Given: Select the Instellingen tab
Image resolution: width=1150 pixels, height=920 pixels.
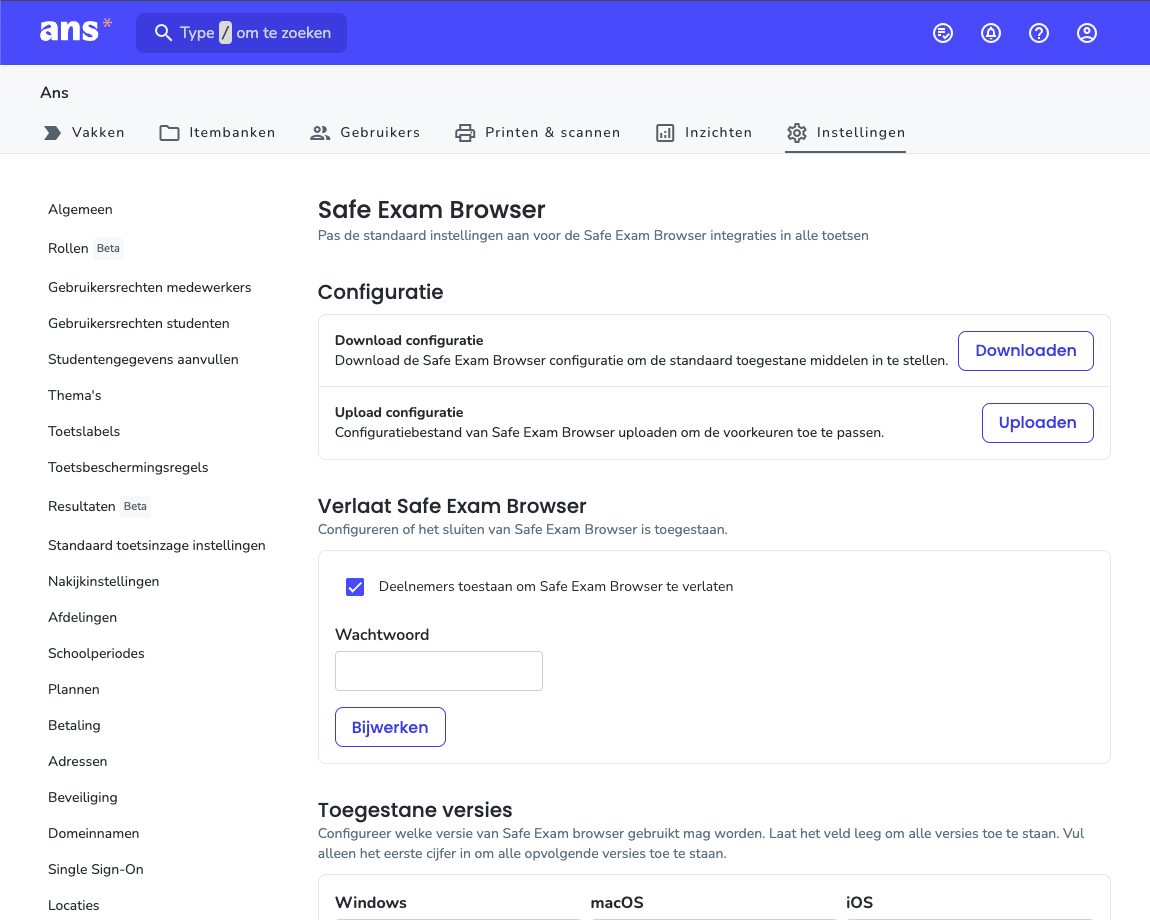Looking at the screenshot, I should tap(846, 133).
